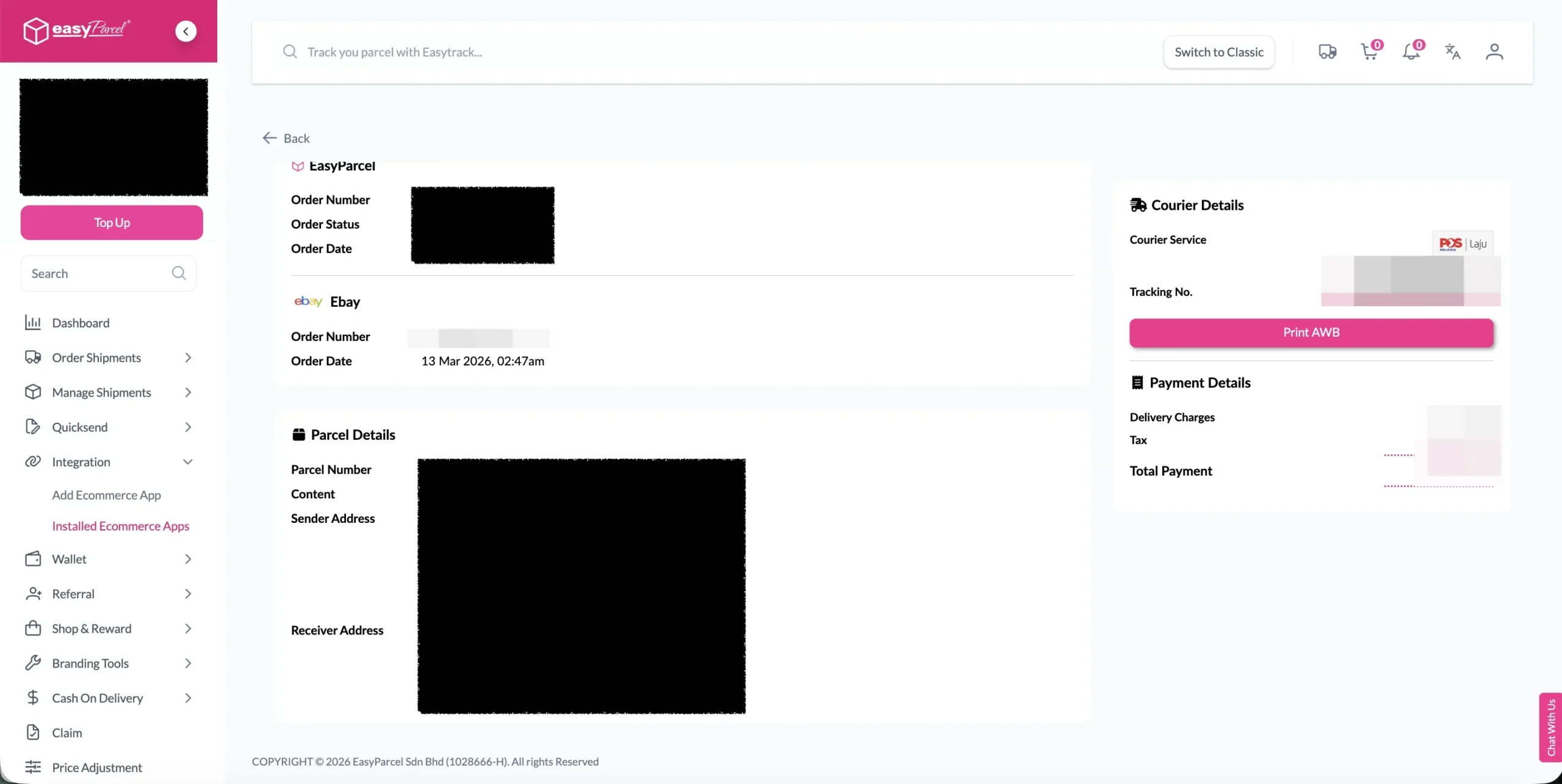Open the Claim menu item
The width and height of the screenshot is (1562, 784).
click(67, 733)
